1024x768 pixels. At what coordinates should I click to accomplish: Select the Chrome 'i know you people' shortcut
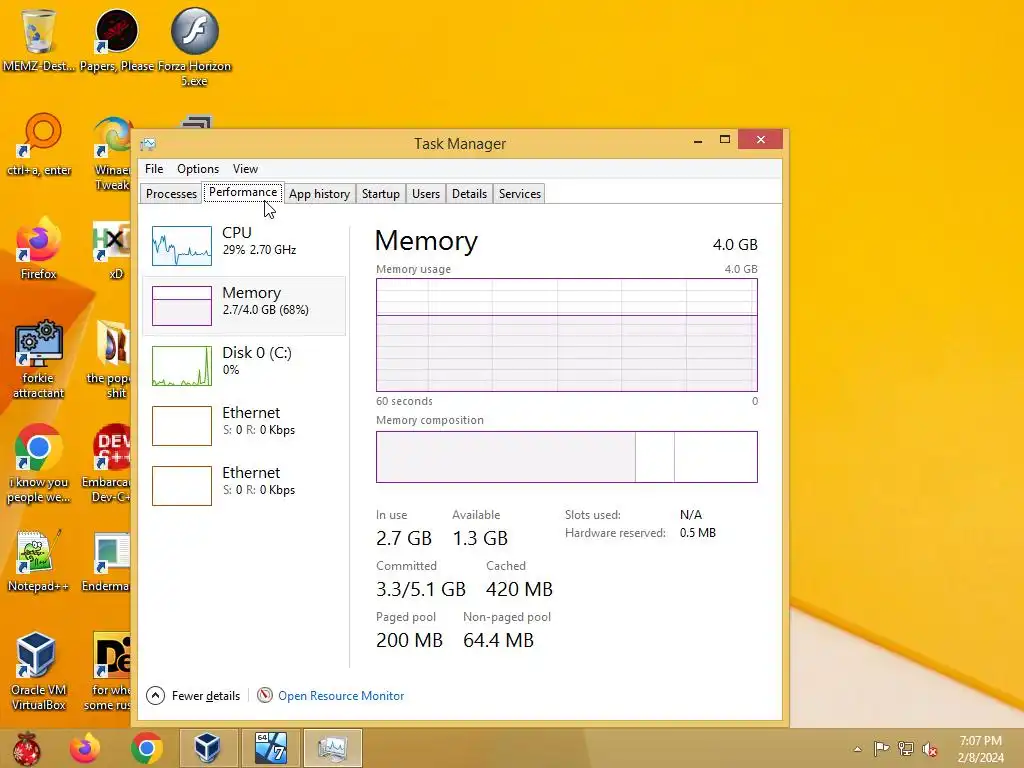39,464
